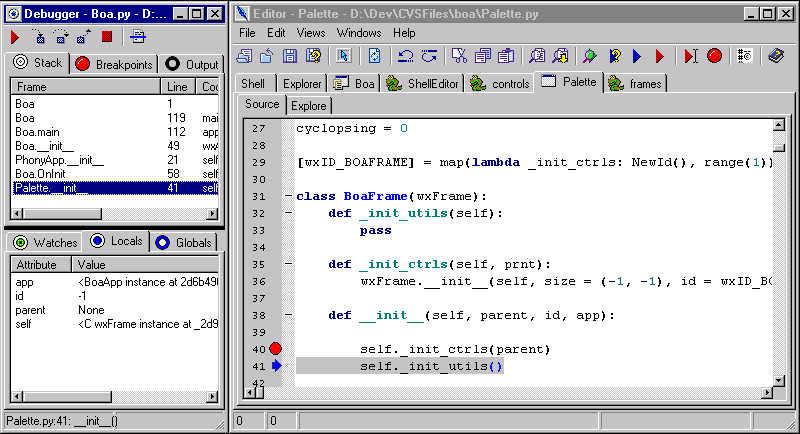
Task: Click the Save floppy disk icon in editor toolbar
Action: 288,56
